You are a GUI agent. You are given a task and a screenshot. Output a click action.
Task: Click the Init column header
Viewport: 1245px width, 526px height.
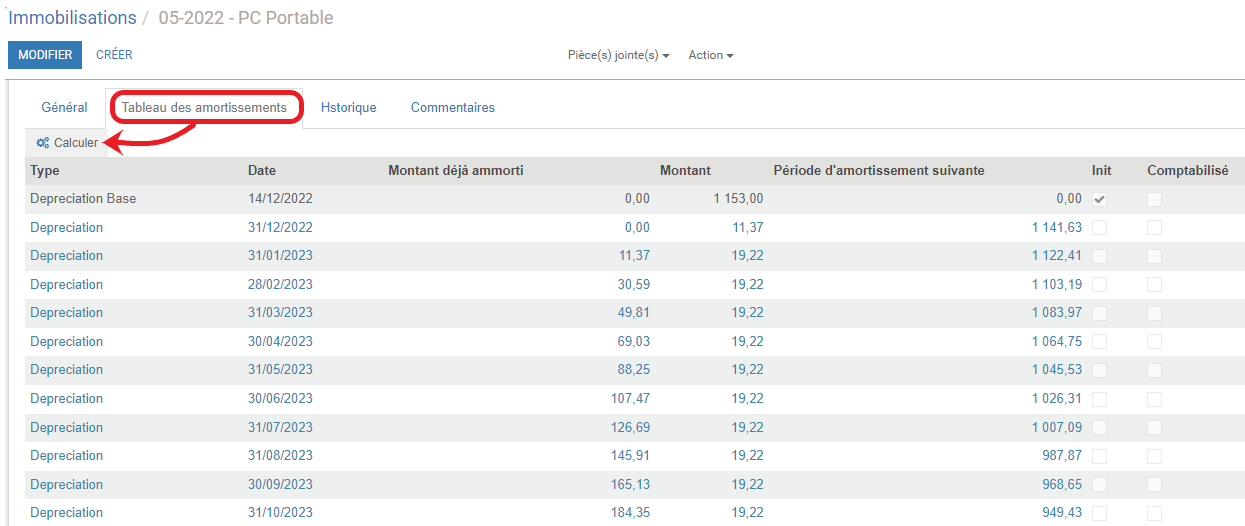1101,171
